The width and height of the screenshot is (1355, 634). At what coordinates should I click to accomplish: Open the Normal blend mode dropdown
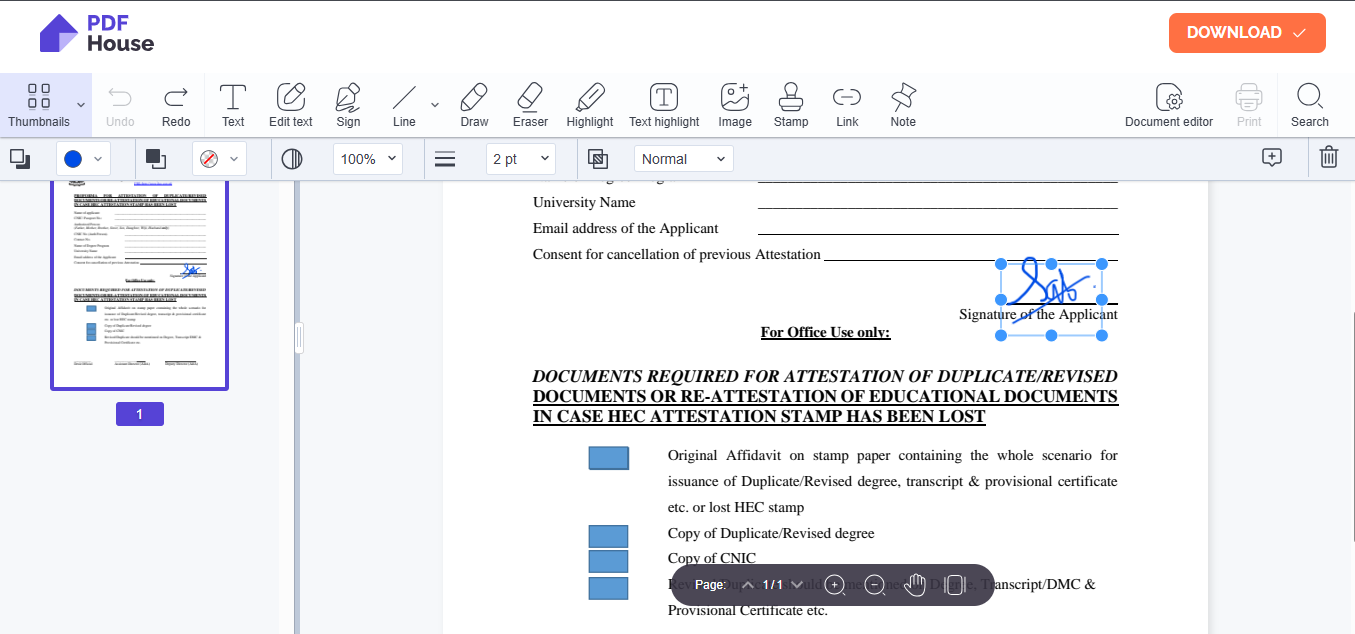click(x=684, y=159)
